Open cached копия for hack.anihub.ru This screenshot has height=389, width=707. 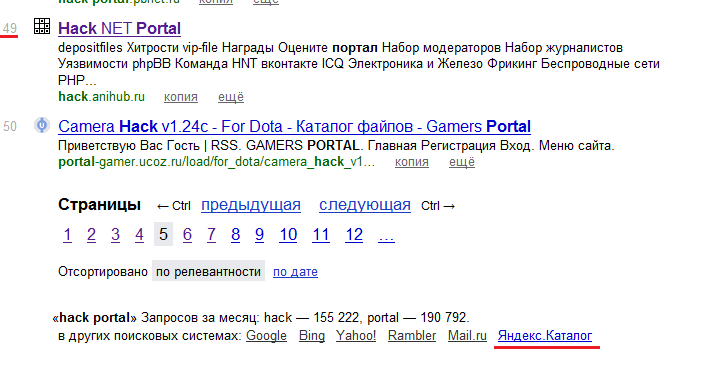(181, 97)
